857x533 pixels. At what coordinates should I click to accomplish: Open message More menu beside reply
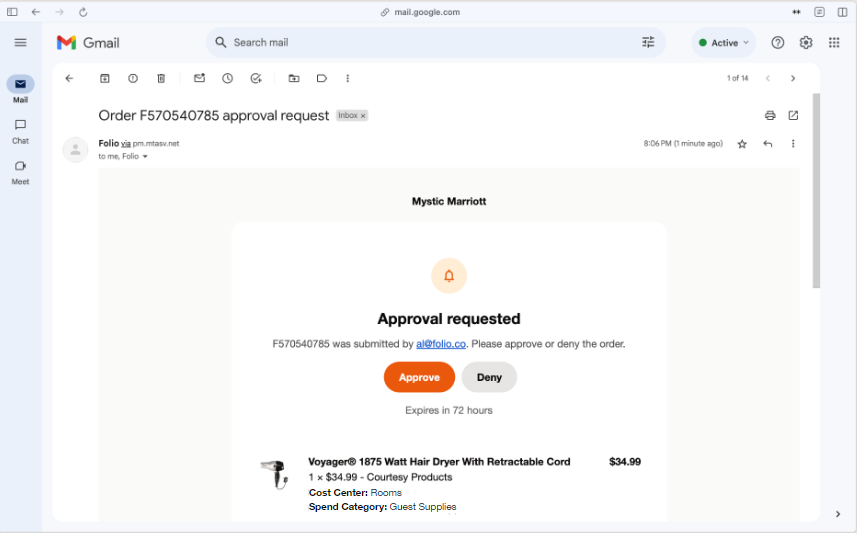coord(793,144)
